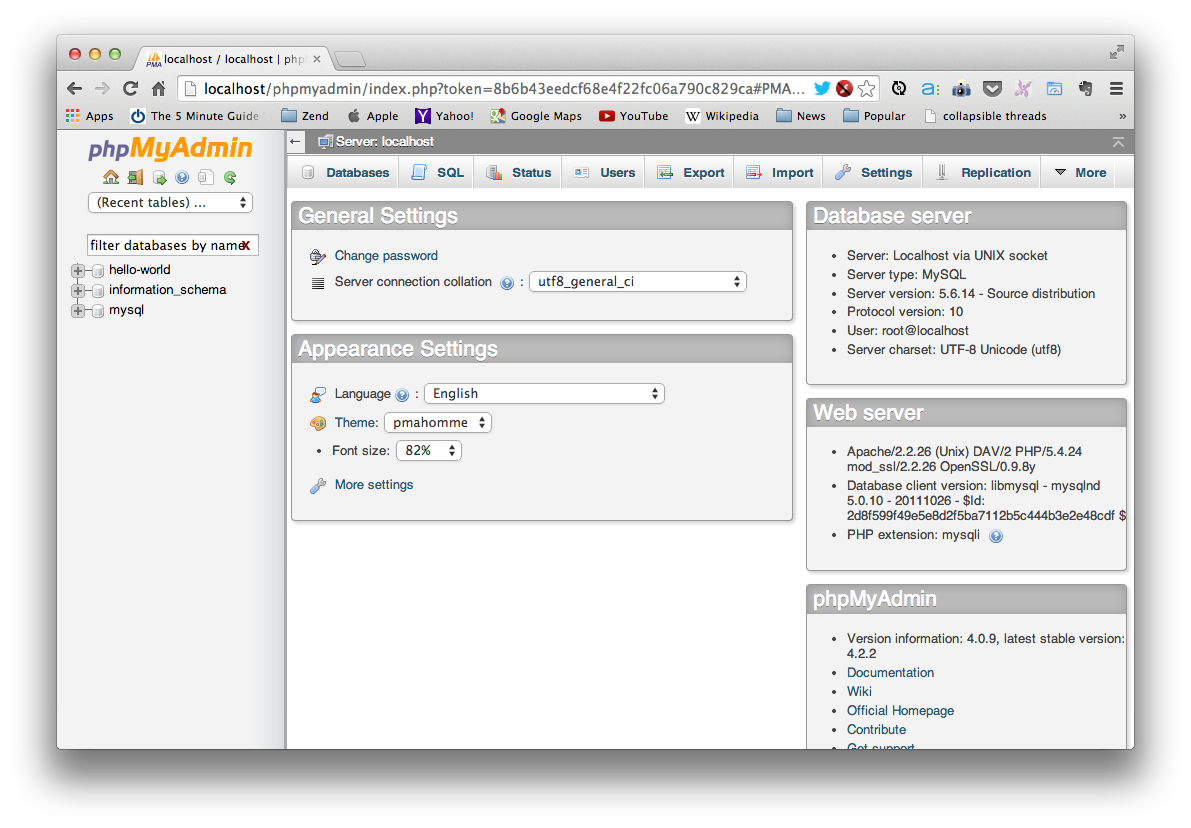Clear the database filter with the red X
The image size is (1191, 828).
click(245, 245)
